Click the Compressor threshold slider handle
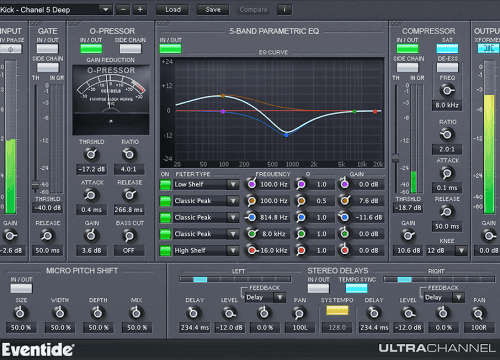This screenshot has height=360, width=500. (396, 158)
